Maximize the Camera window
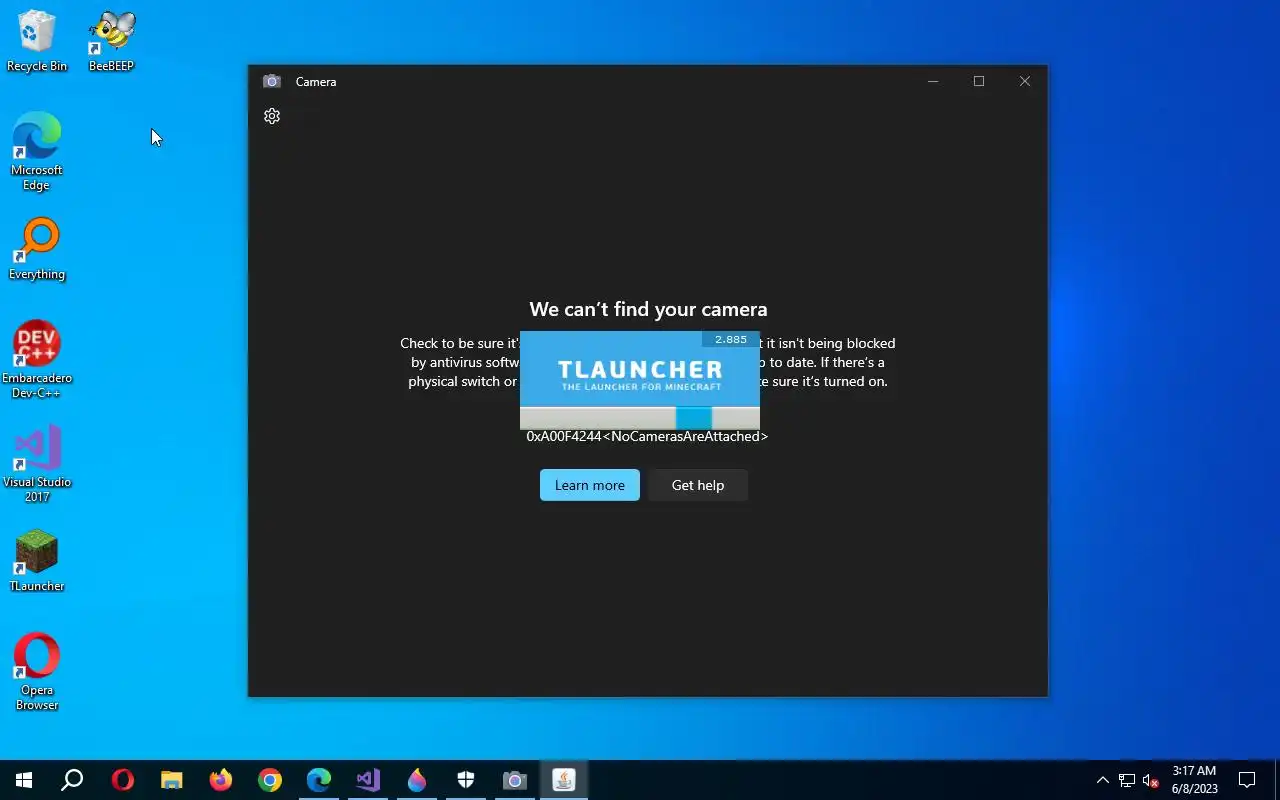The image size is (1280, 800). click(x=979, y=81)
